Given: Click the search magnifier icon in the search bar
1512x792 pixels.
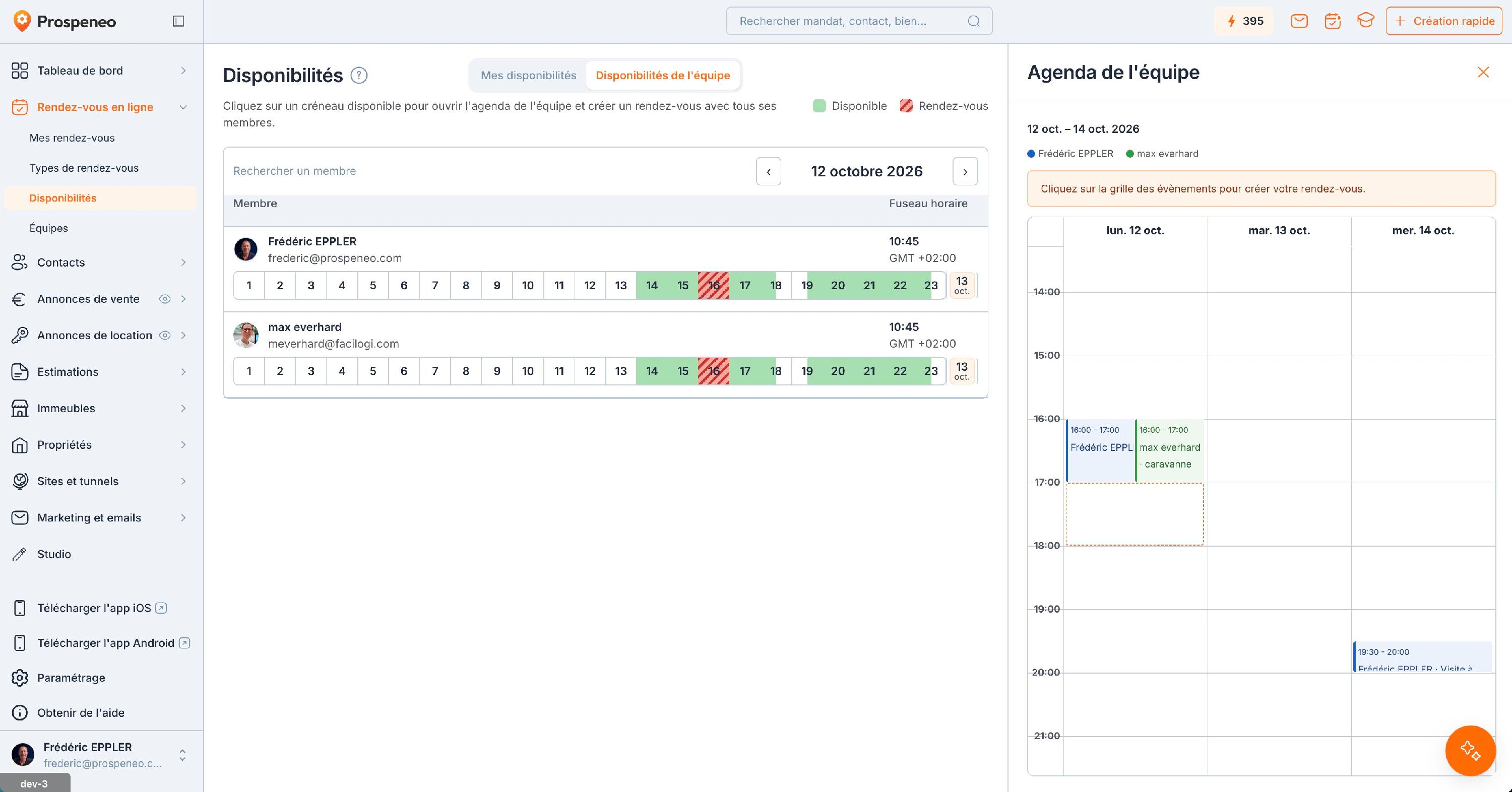Looking at the screenshot, I should tap(974, 21).
